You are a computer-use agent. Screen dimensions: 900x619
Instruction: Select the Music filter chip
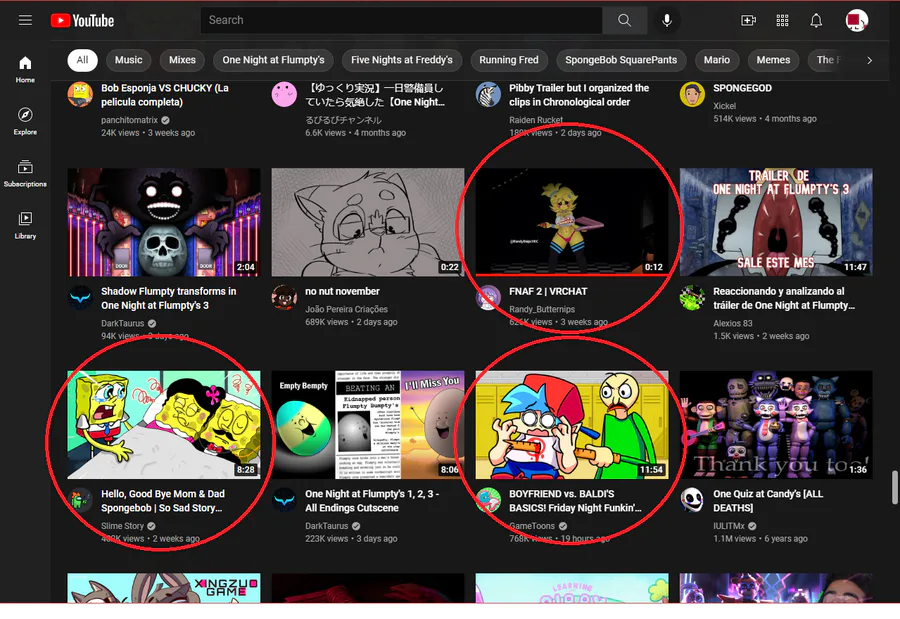click(128, 60)
